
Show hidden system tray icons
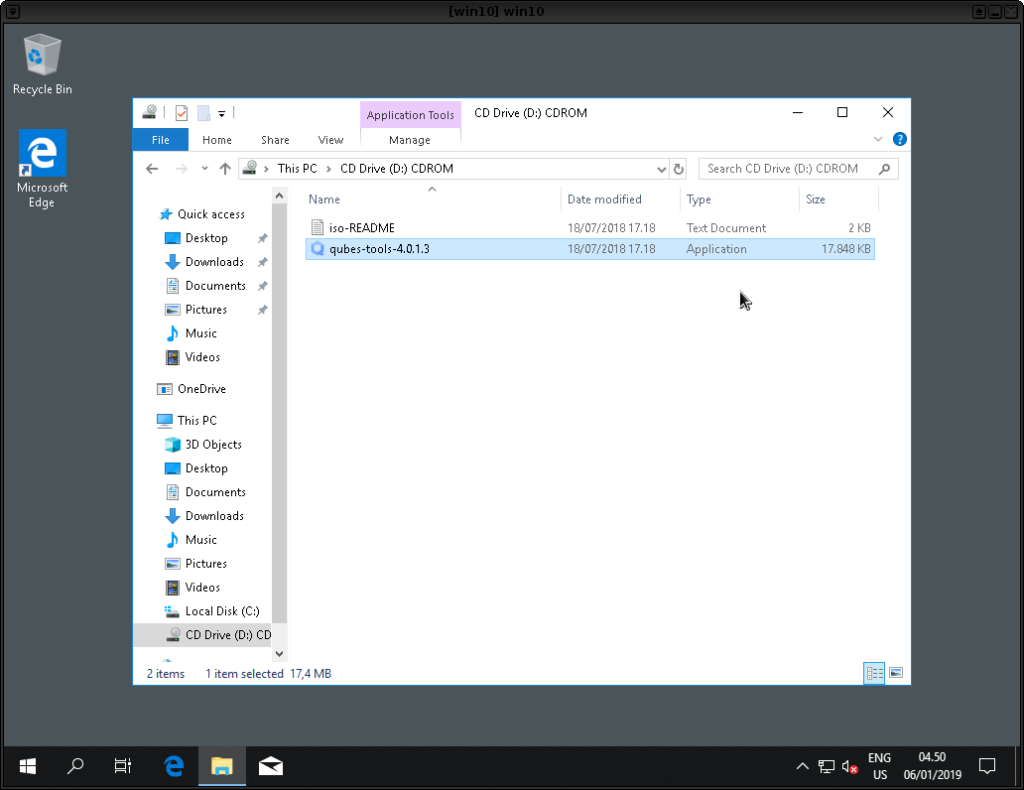(x=802, y=766)
